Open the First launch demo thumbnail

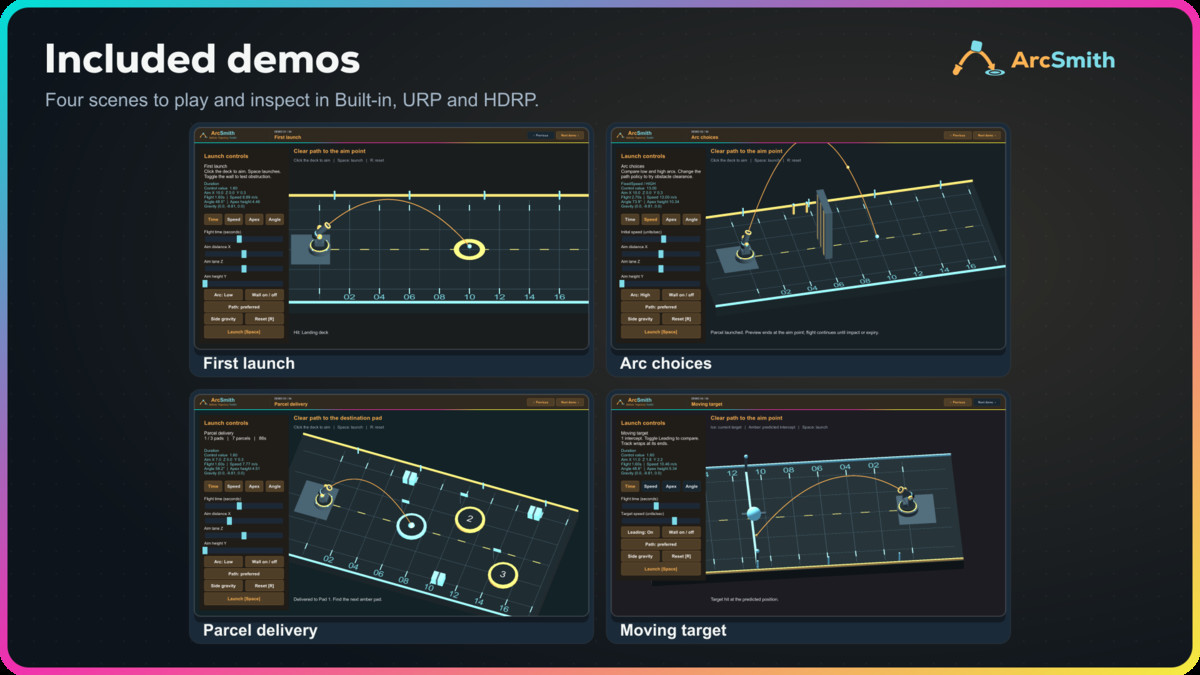[x=393, y=238]
